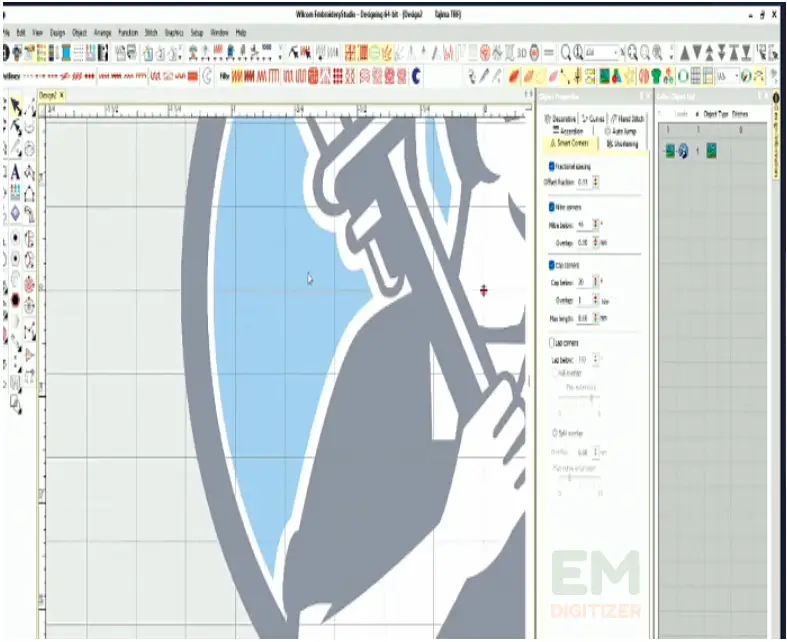This screenshot has height=642, width=787.
Task: Choose the Reshape Object tool below Select
Action: tap(16, 127)
